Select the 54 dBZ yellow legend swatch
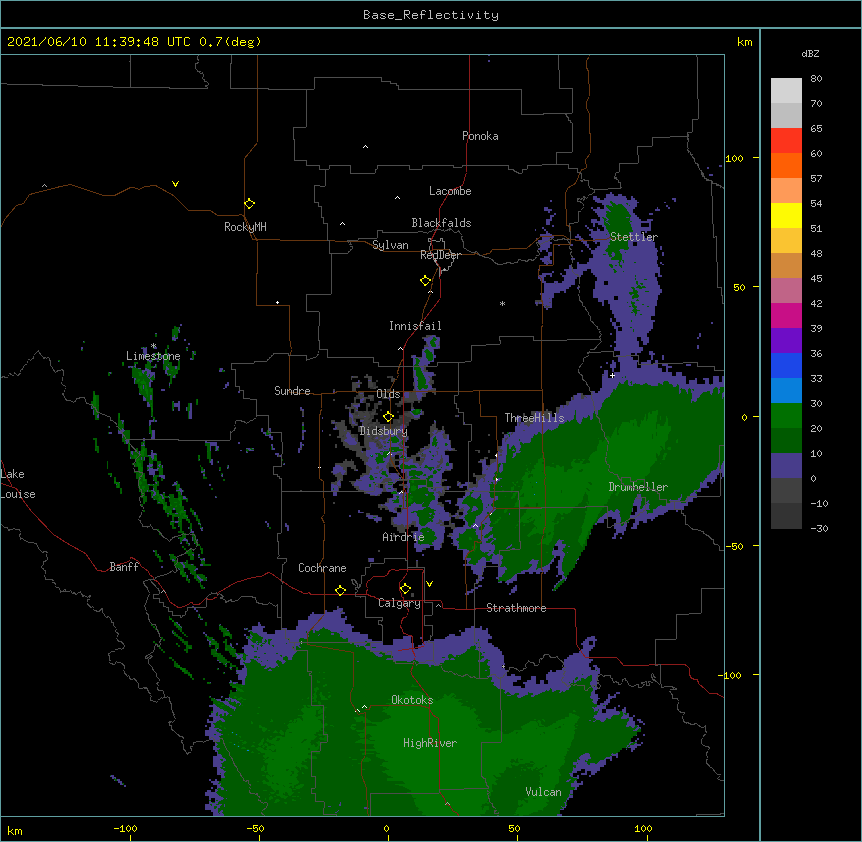The width and height of the screenshot is (862, 842). tap(786, 215)
